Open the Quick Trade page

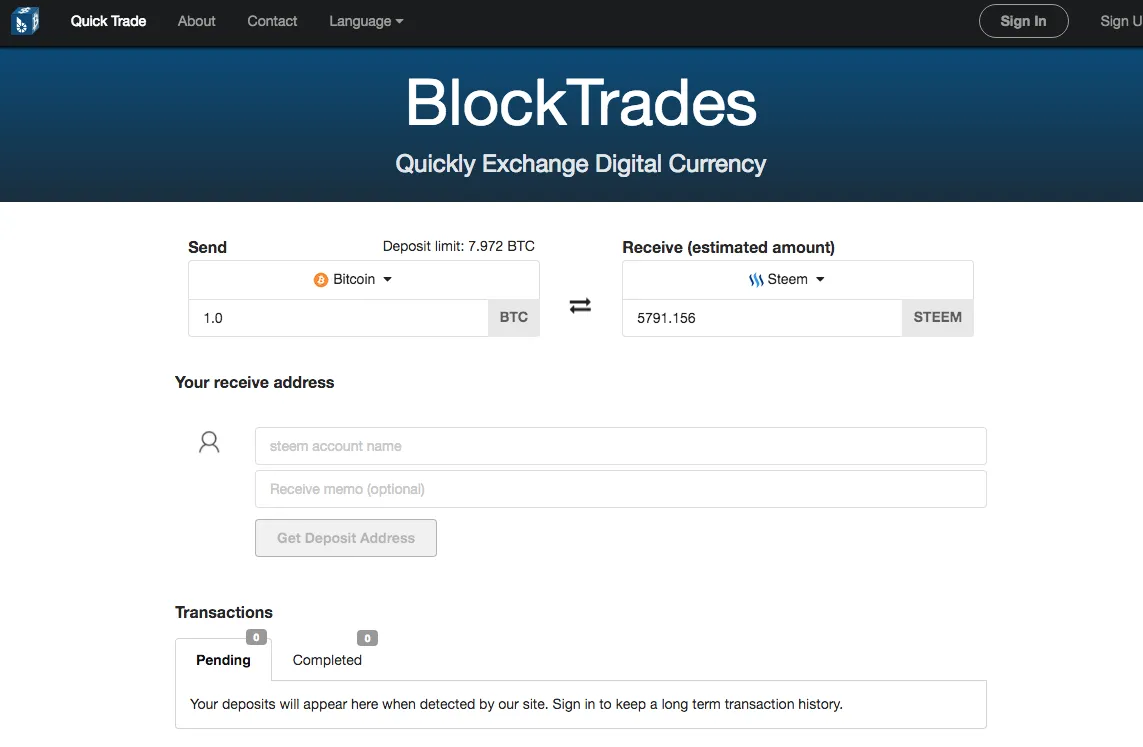[109, 21]
